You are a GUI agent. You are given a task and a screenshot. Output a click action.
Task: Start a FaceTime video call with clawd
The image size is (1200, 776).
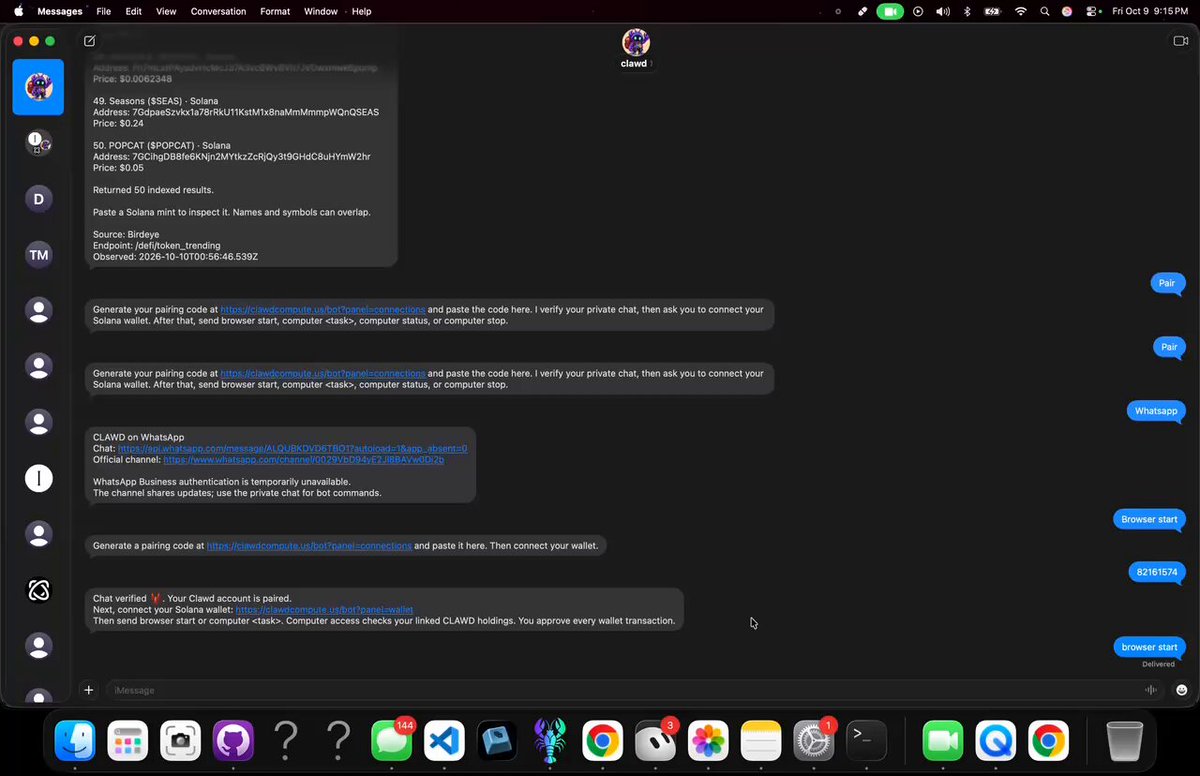[1180, 41]
